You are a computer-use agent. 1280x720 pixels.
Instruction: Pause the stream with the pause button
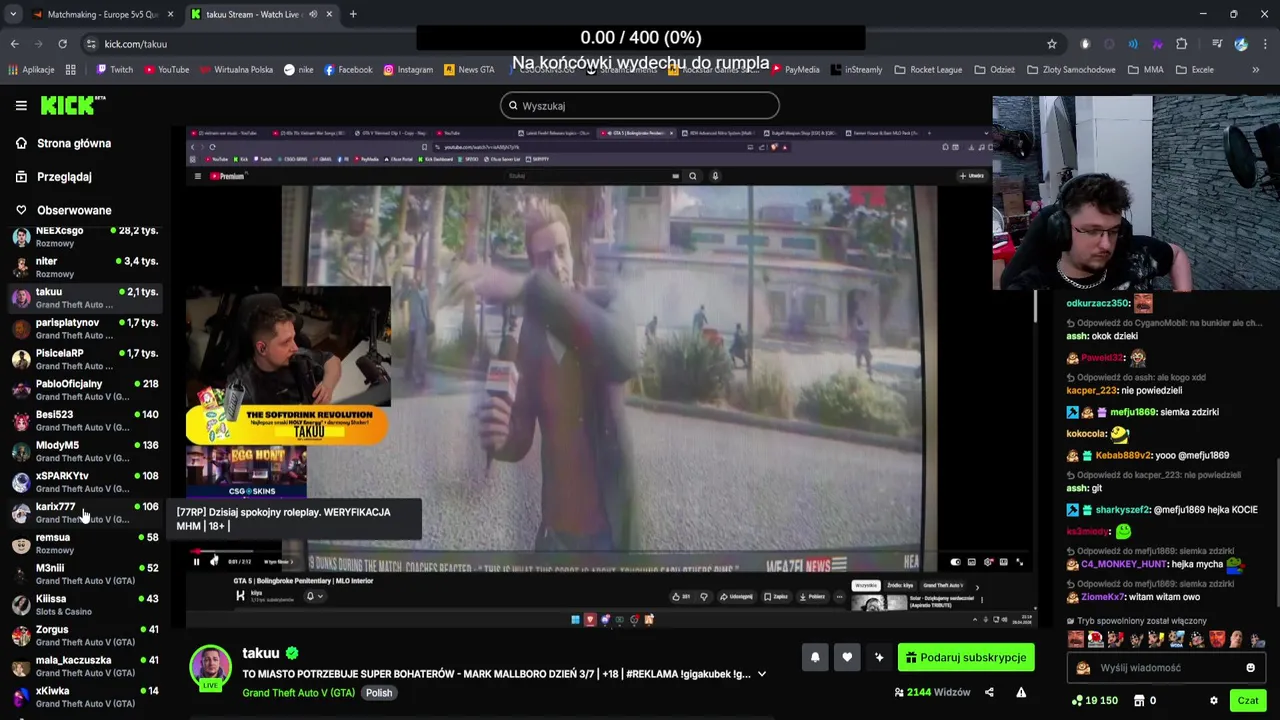[196, 562]
